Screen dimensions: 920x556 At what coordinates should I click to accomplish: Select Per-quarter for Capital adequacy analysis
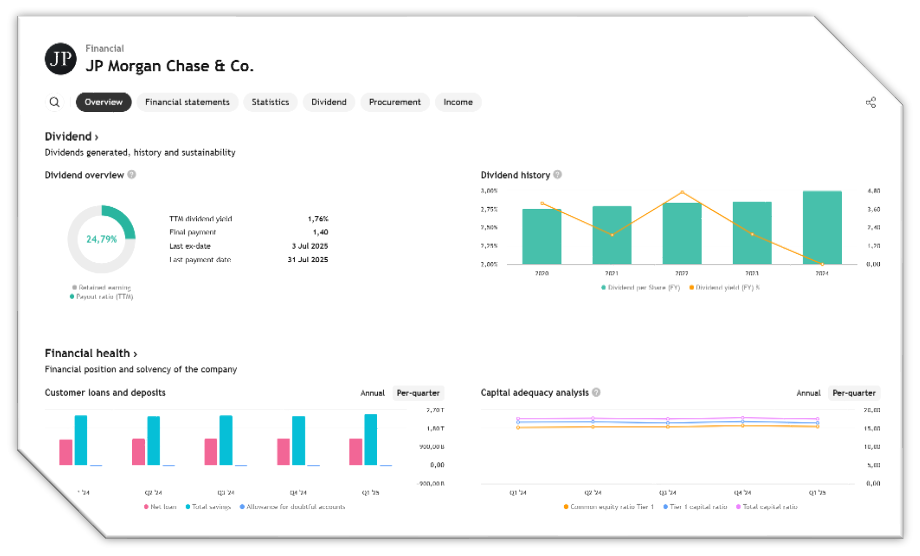point(854,393)
